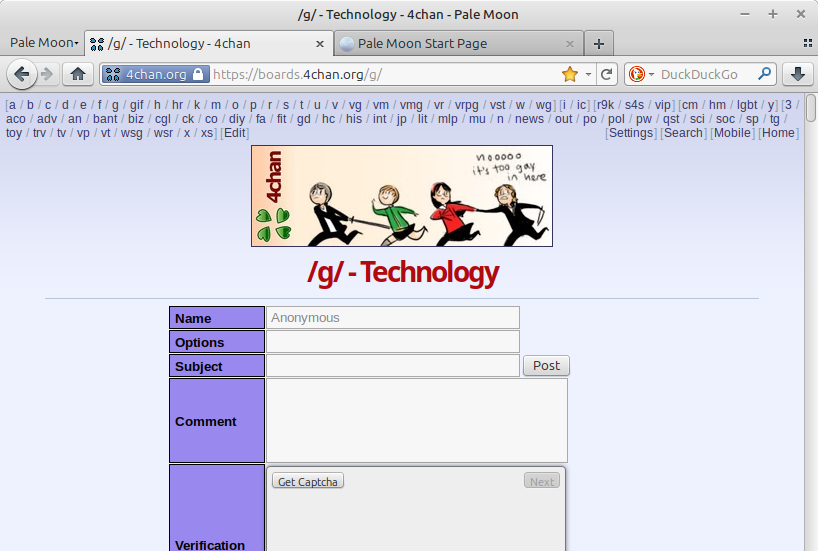
Task: Switch to the /g/ - Technology tab
Action: click(x=209, y=43)
